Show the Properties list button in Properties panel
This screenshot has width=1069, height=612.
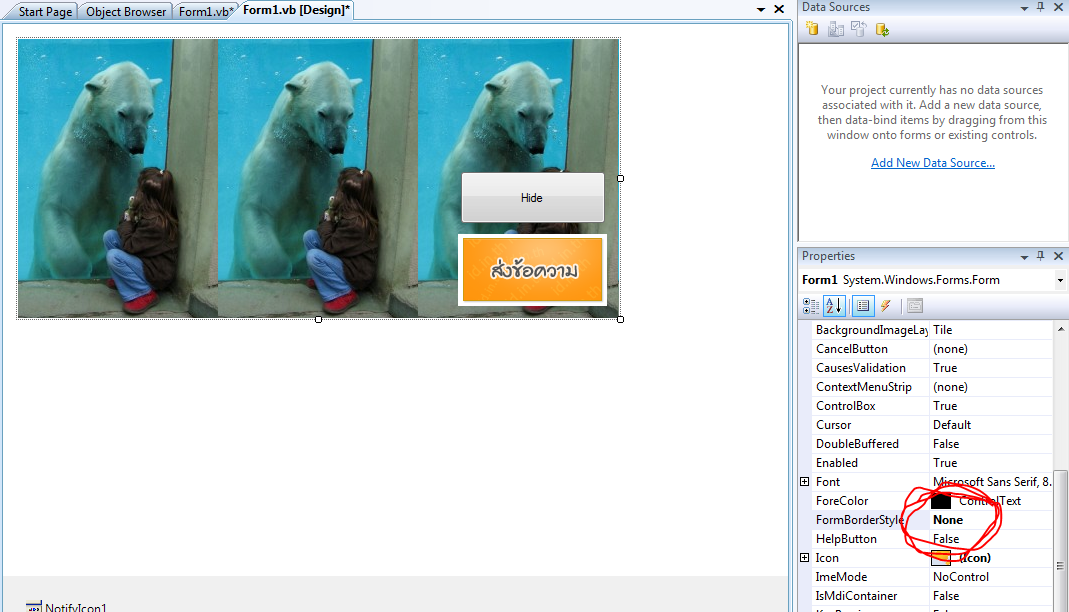(x=862, y=306)
